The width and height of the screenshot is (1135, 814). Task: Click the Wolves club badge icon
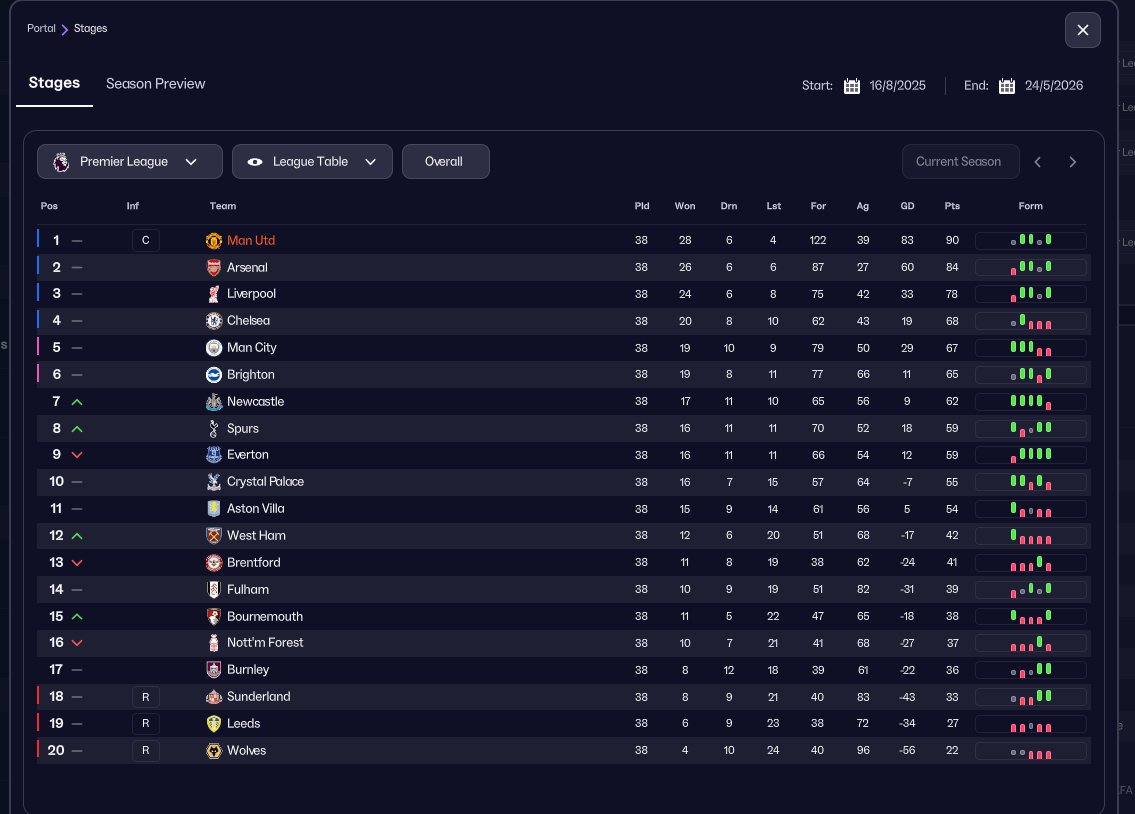tap(214, 750)
